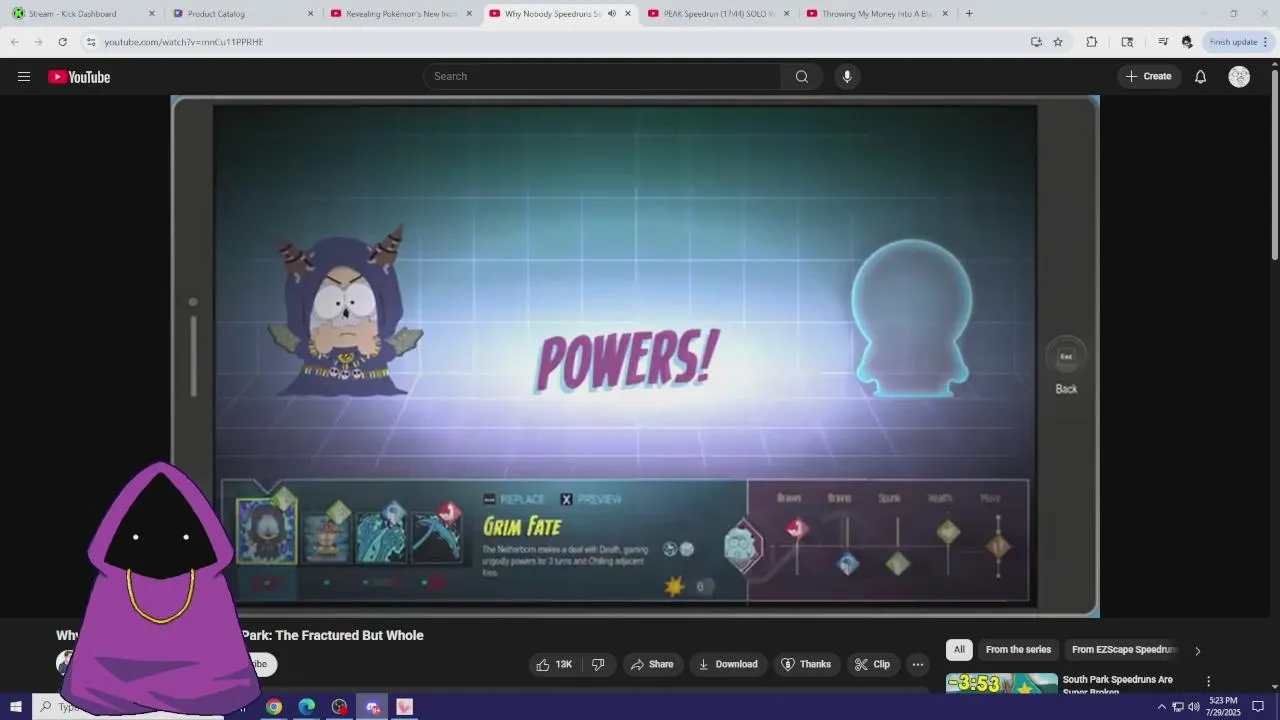This screenshot has width=1280, height=720.
Task: Open the YouTube hamburger guide menu
Action: tap(24, 76)
